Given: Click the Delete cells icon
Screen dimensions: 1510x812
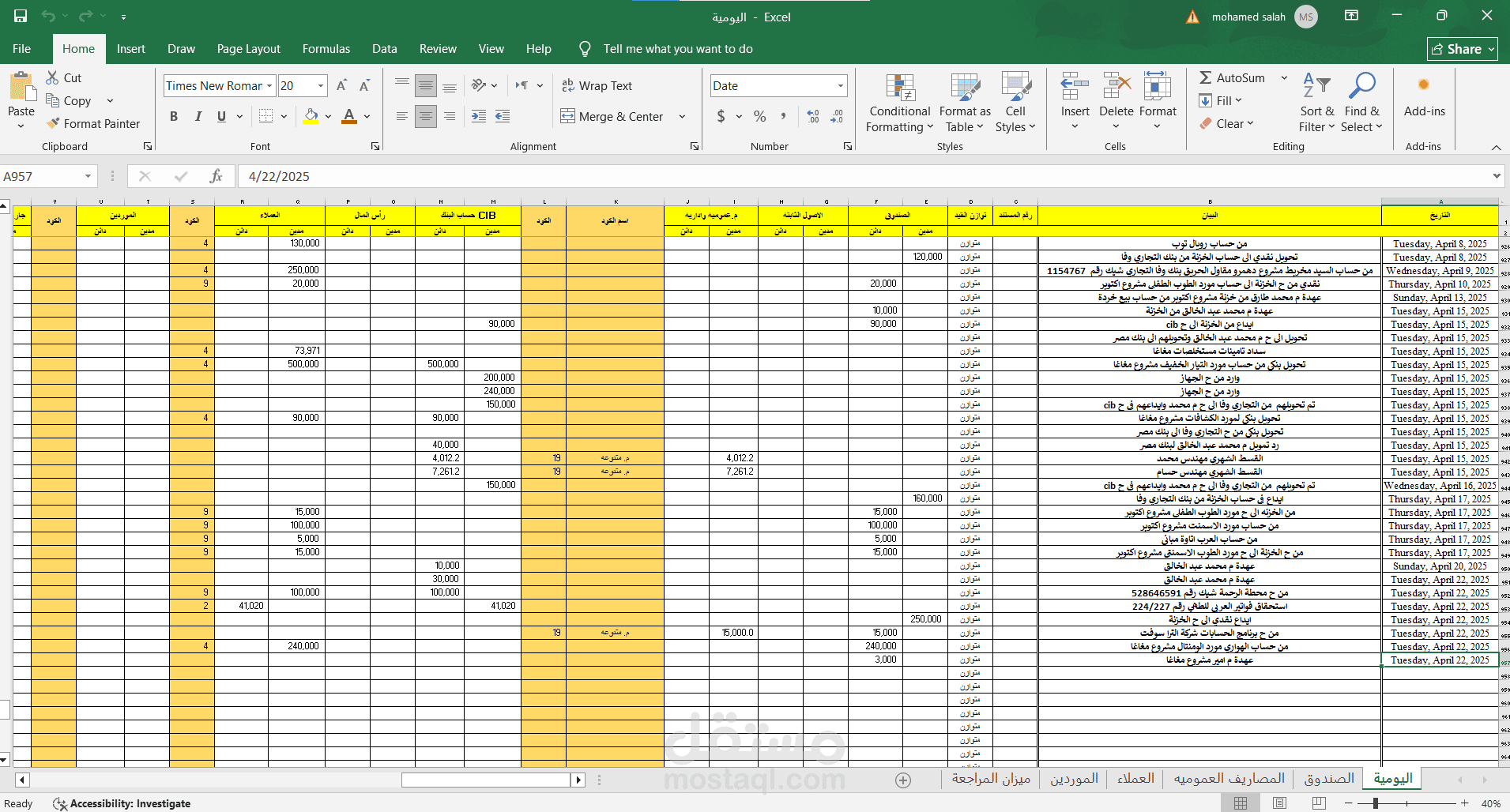Looking at the screenshot, I should 1116,87.
